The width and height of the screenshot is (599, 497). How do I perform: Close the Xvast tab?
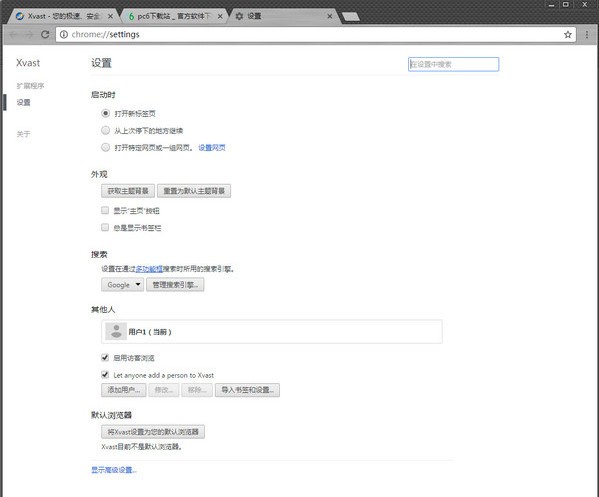click(110, 16)
